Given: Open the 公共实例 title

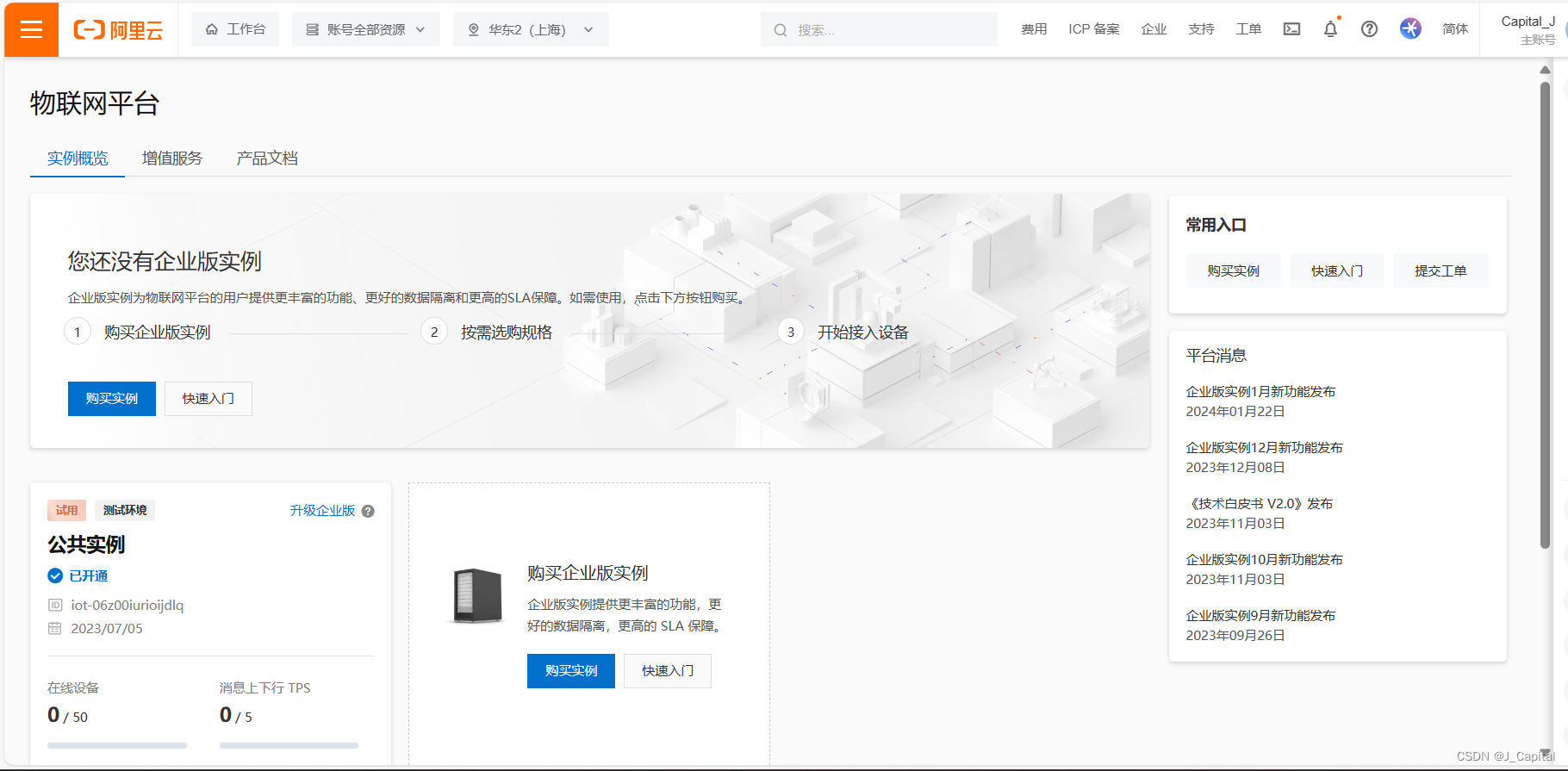Looking at the screenshot, I should coord(86,544).
